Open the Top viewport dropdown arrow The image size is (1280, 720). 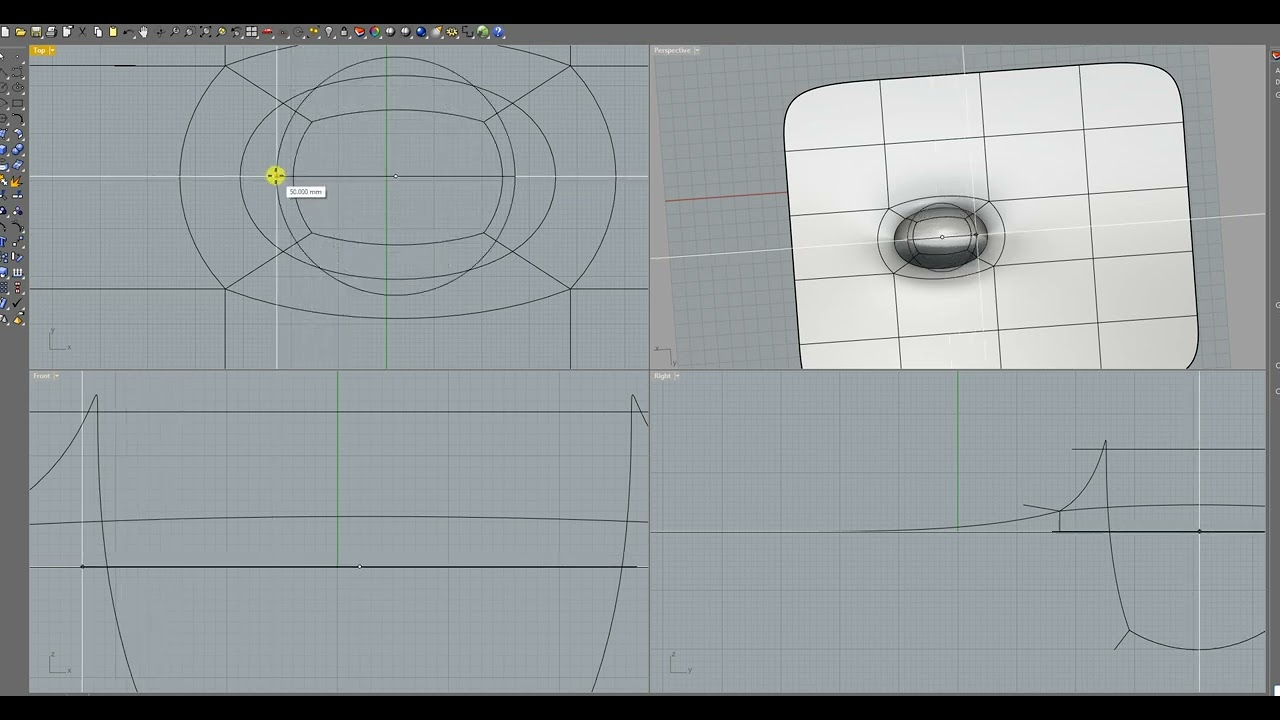52,50
